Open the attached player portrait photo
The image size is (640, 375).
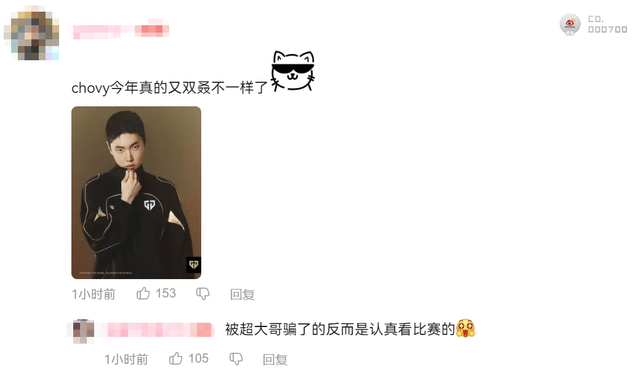(x=136, y=193)
